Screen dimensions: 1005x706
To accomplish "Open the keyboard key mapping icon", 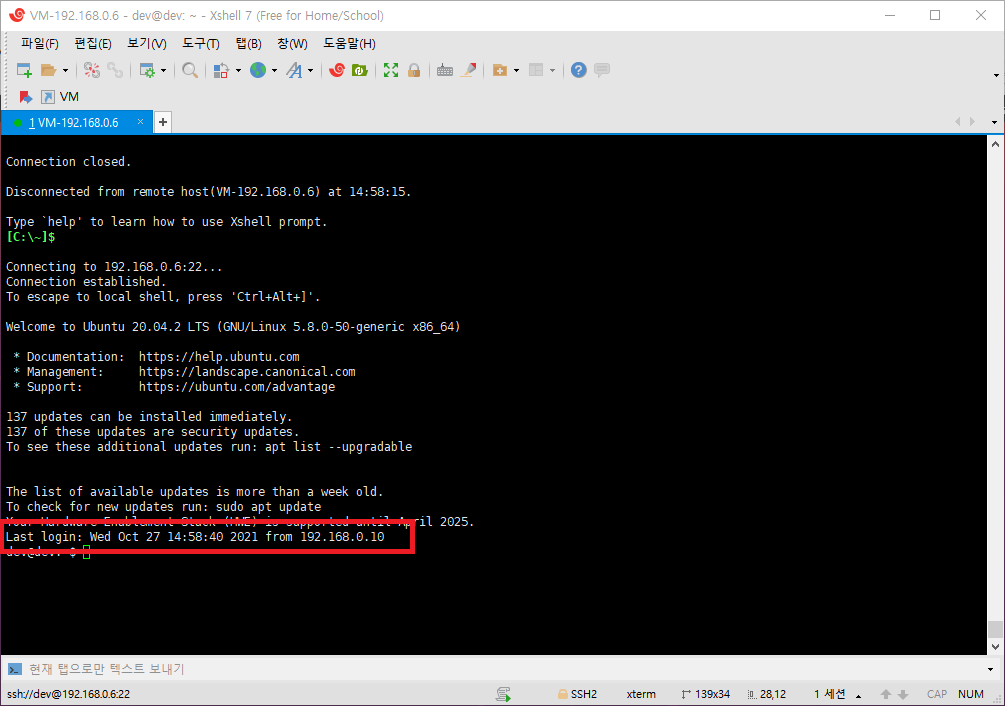I will [445, 70].
